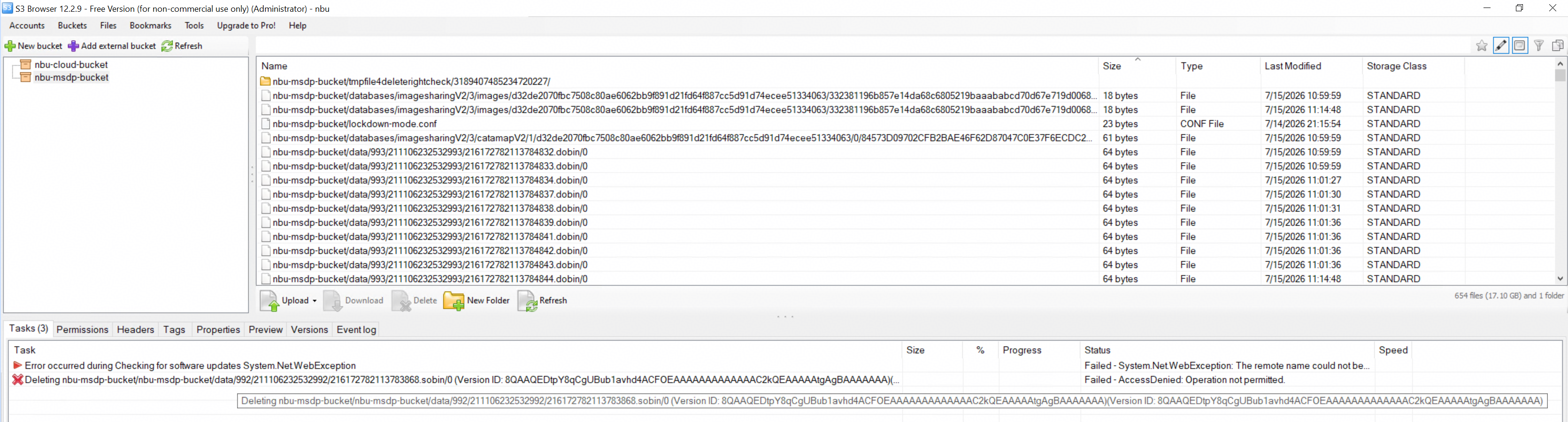Toggle the pencil edit-path icon

pyautogui.click(x=1501, y=46)
